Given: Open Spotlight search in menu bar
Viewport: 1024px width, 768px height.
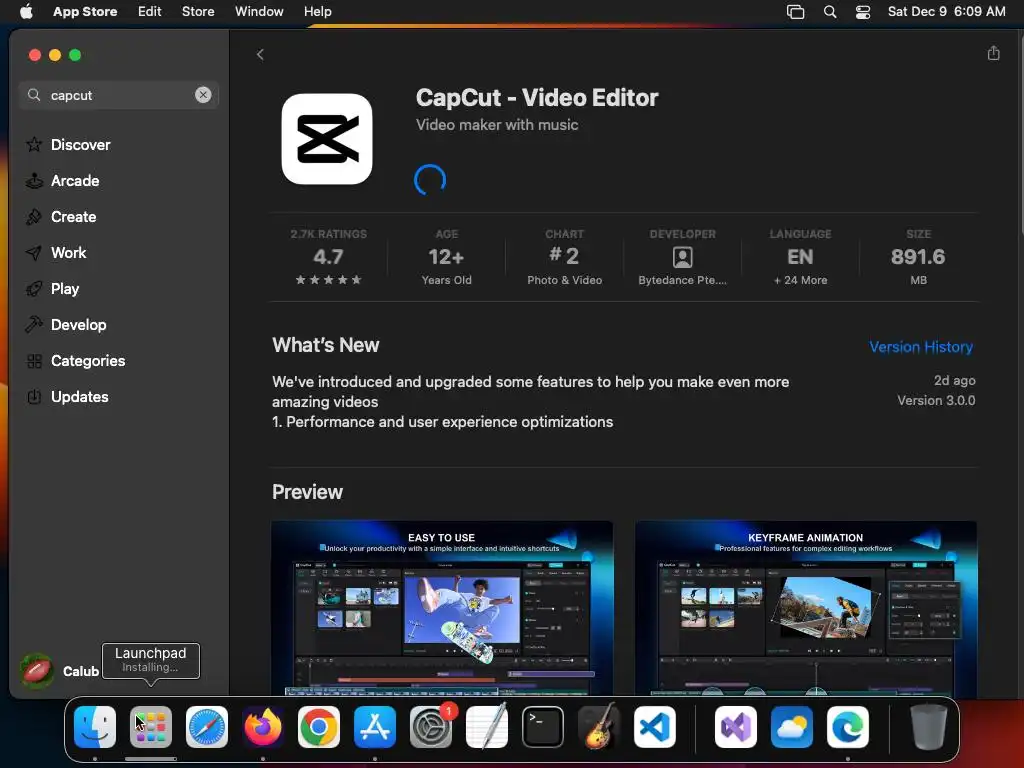Looking at the screenshot, I should 830,11.
